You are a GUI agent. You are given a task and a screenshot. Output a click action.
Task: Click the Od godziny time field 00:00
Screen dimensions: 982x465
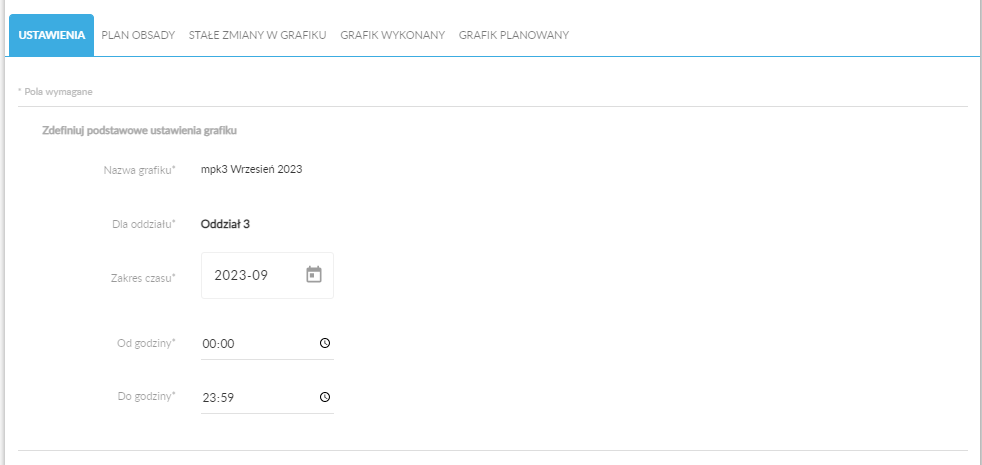pos(267,343)
